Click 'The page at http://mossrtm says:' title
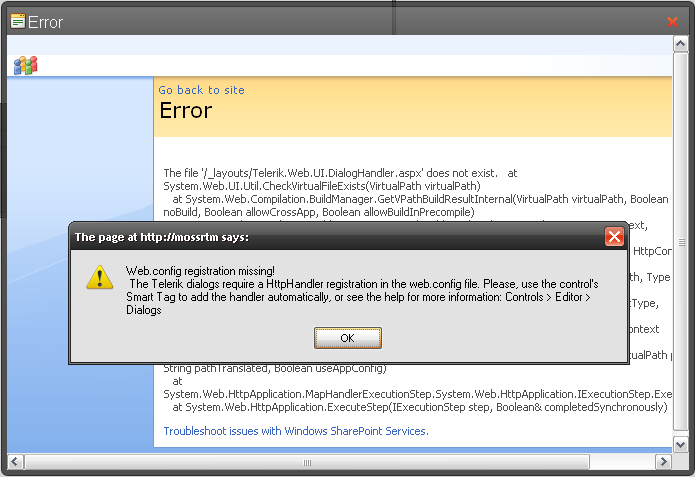The image size is (695, 477). (162, 237)
